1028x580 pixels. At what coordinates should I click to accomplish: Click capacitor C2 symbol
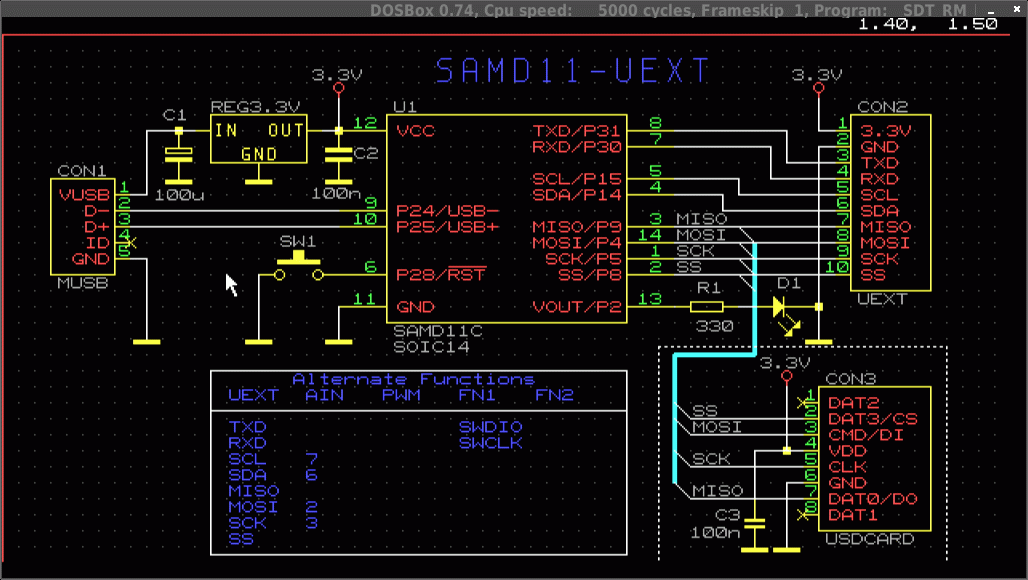pyautogui.click(x=338, y=153)
